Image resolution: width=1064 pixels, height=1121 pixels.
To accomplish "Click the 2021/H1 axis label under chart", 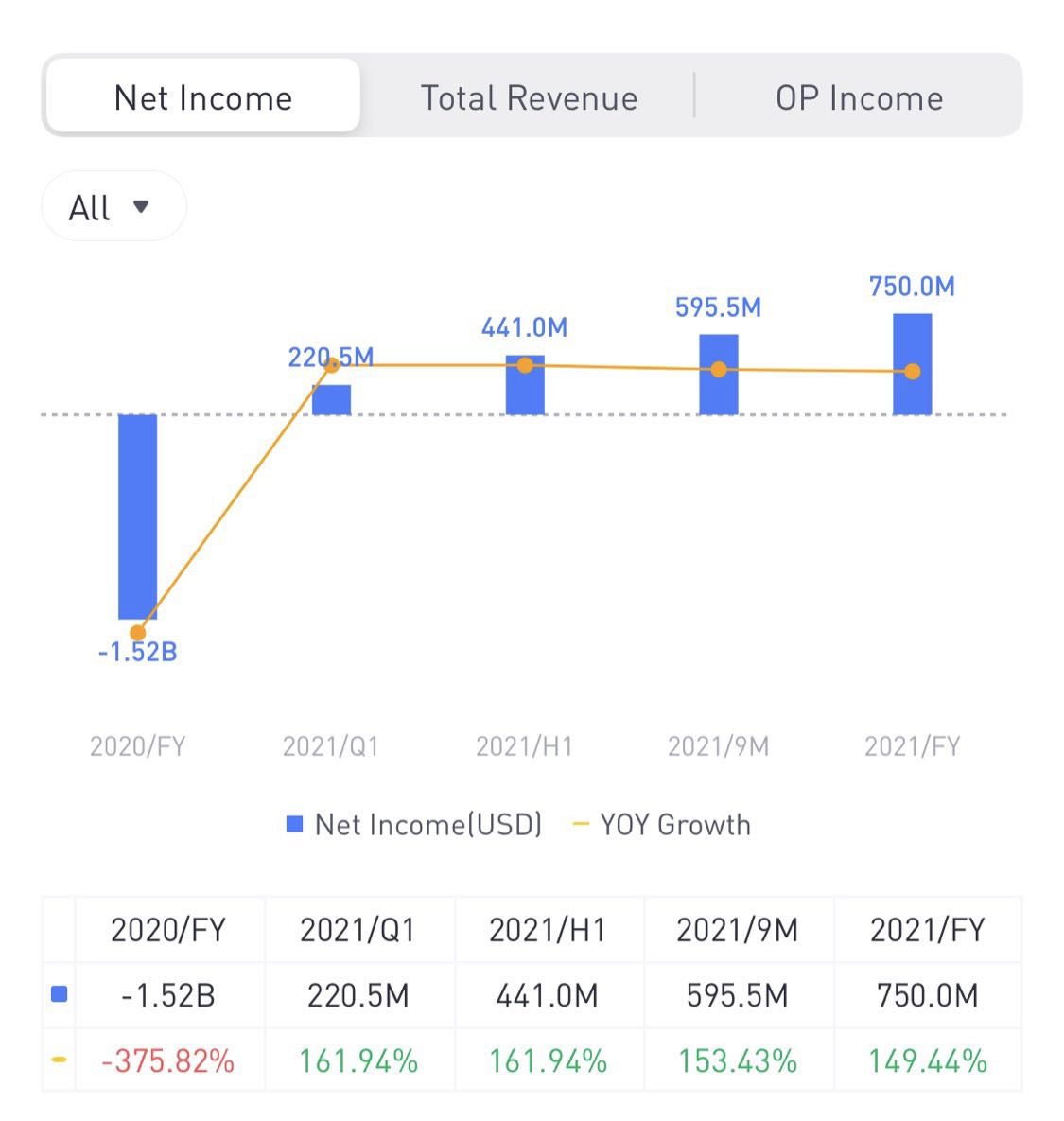I will (525, 746).
